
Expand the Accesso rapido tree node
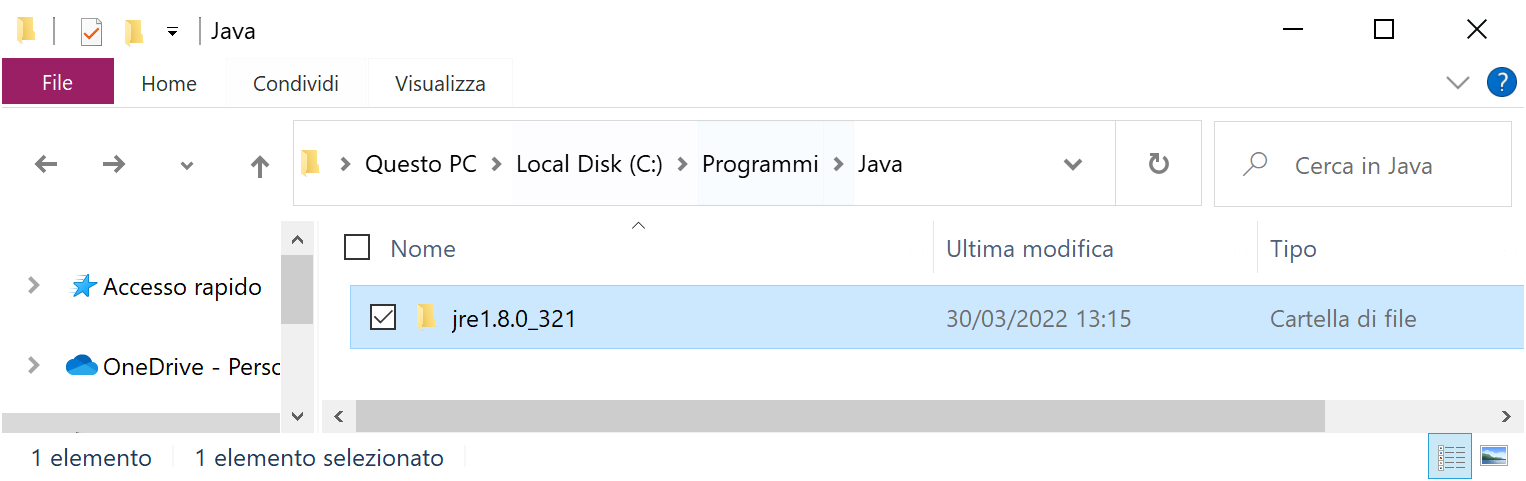pos(34,286)
